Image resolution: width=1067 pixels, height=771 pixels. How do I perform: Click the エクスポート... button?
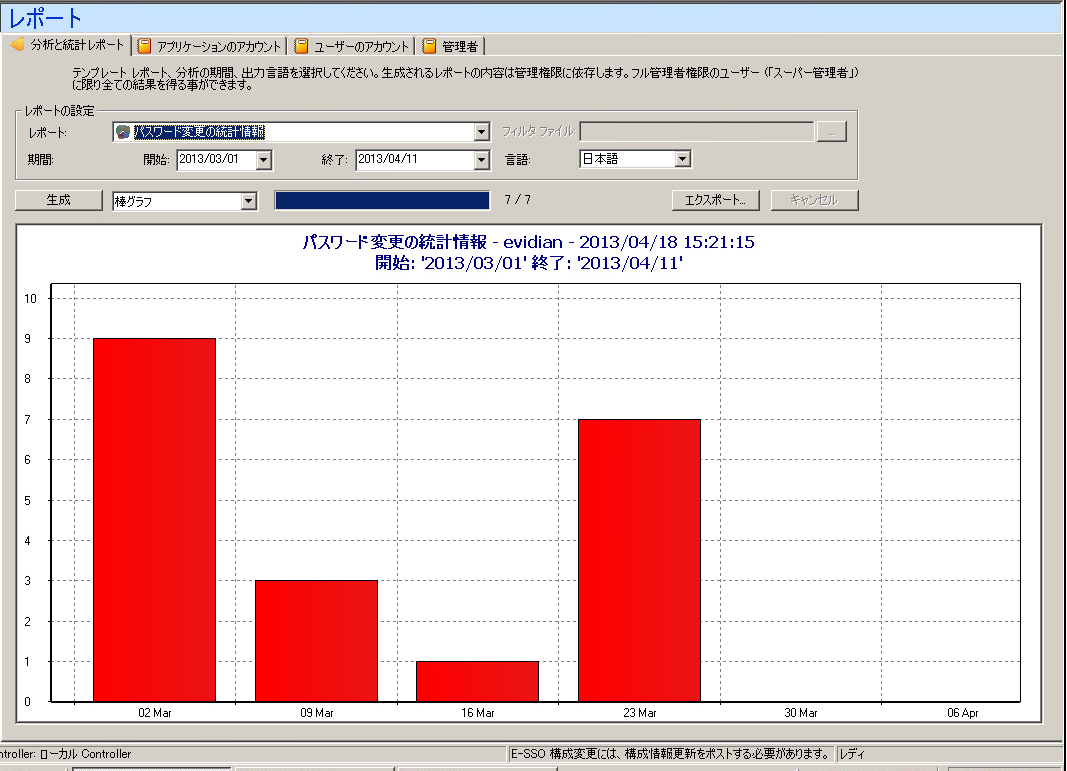coord(715,200)
